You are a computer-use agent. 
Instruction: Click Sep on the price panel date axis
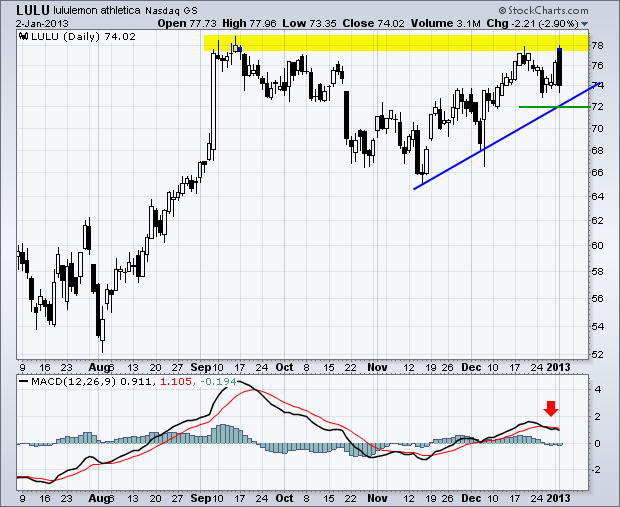click(x=200, y=368)
